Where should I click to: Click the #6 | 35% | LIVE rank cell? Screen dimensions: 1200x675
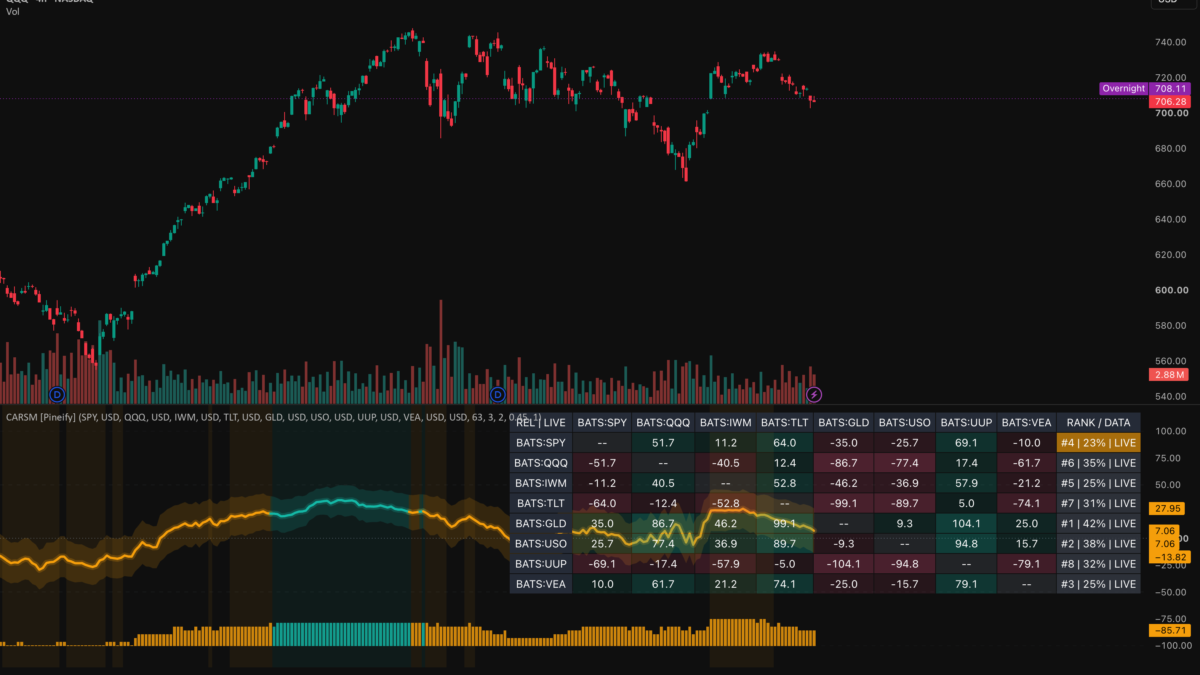pyautogui.click(x=1098, y=463)
